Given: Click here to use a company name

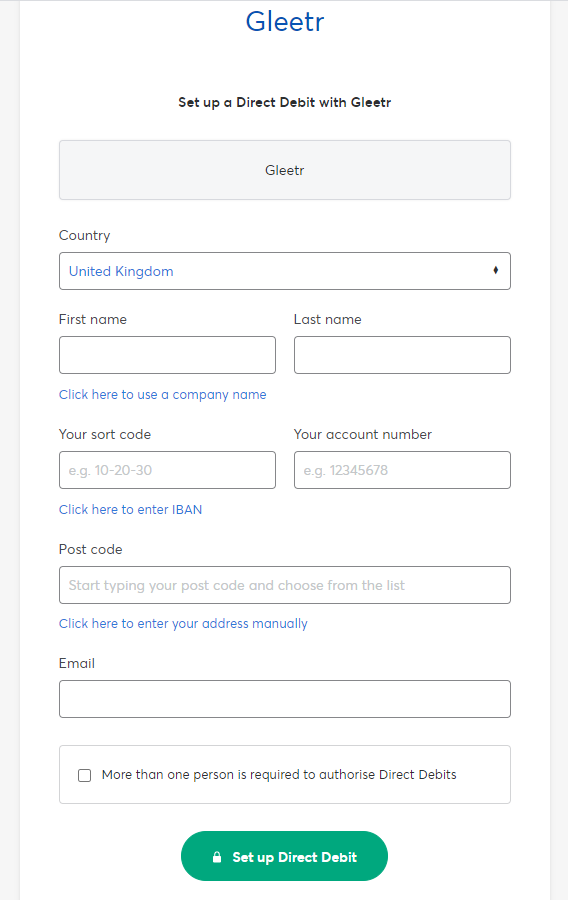Looking at the screenshot, I should click(162, 394).
